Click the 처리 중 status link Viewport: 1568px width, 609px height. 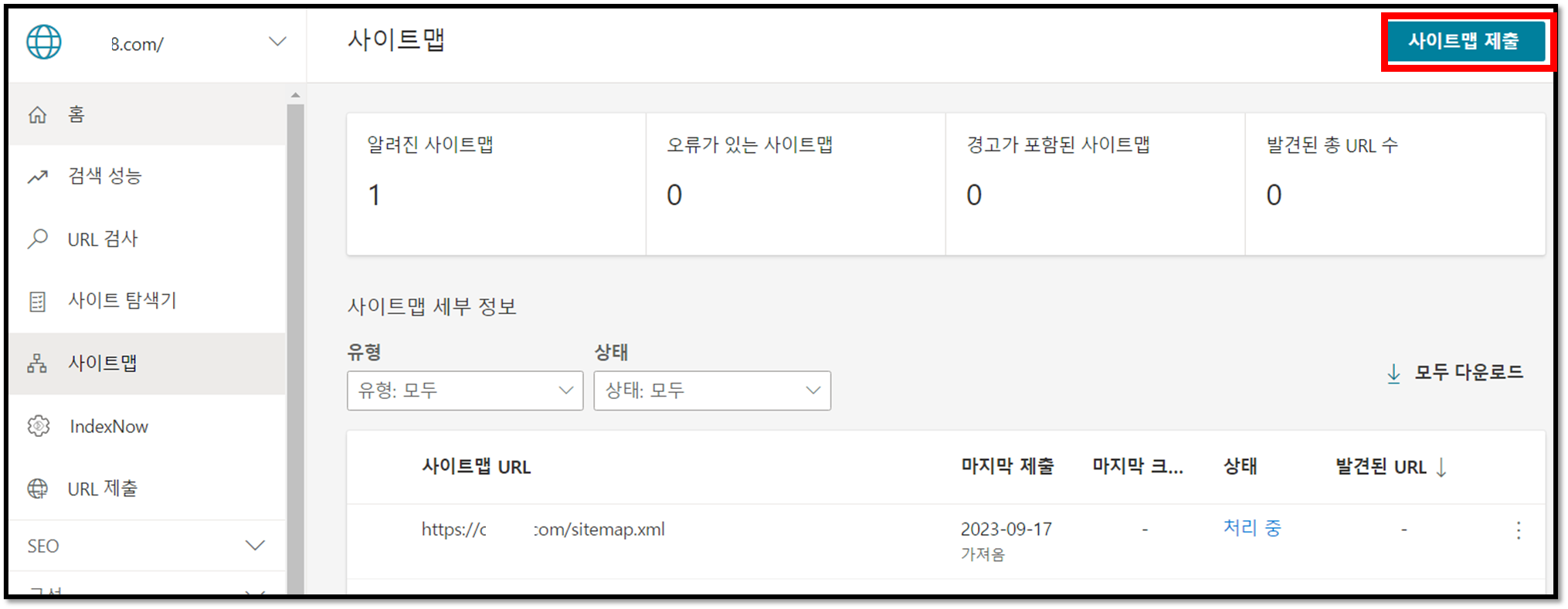1252,528
